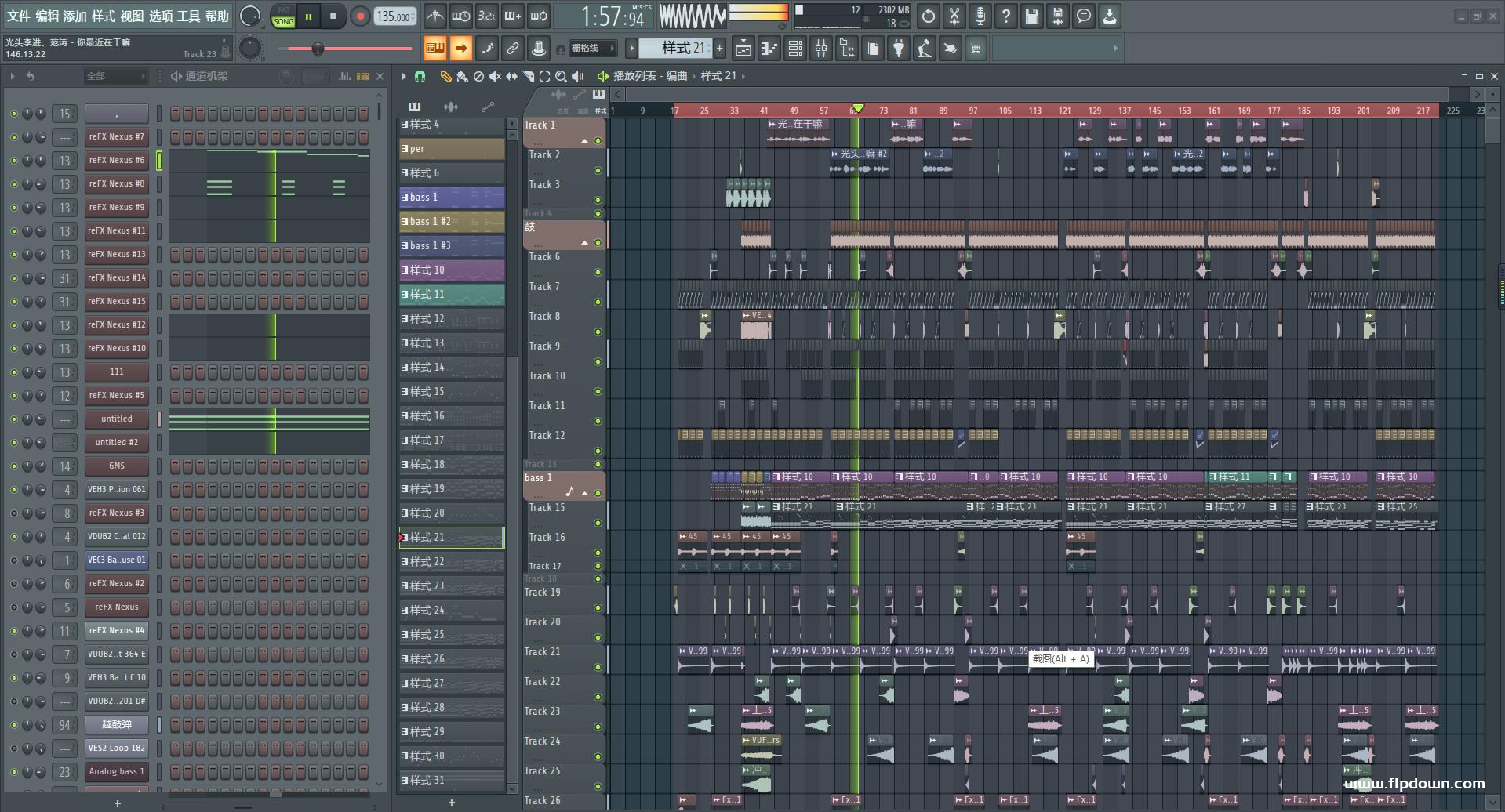Select the VEC3 Ba..use 01 channel button
Image resolution: width=1505 pixels, height=812 pixels.
(x=117, y=560)
